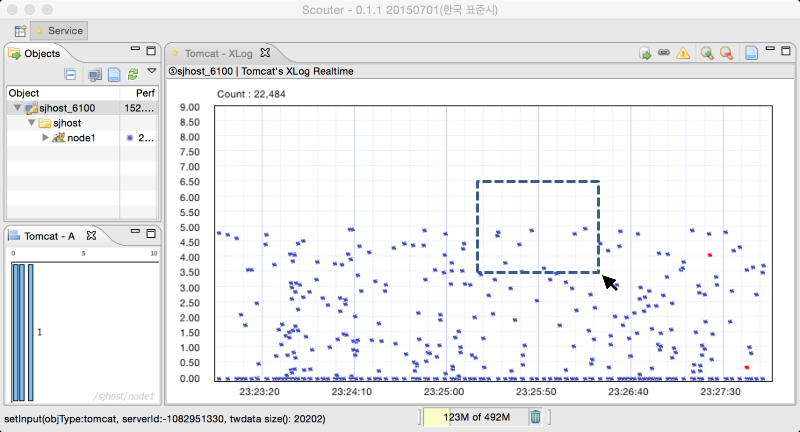Click the 9.00 y-axis label

click(x=189, y=107)
